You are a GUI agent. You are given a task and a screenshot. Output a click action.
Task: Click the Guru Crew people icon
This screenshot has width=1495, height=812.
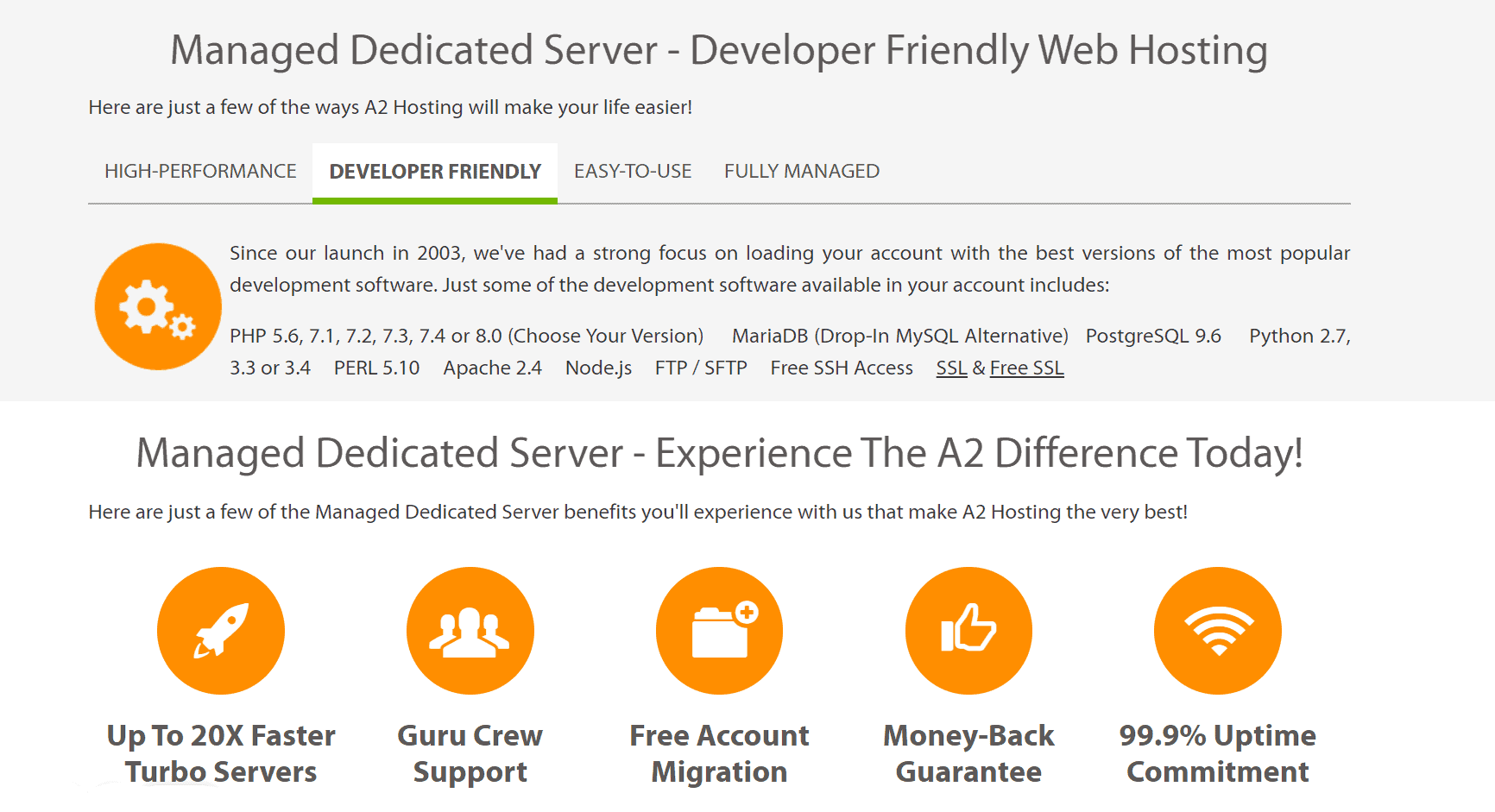pyautogui.click(x=470, y=631)
